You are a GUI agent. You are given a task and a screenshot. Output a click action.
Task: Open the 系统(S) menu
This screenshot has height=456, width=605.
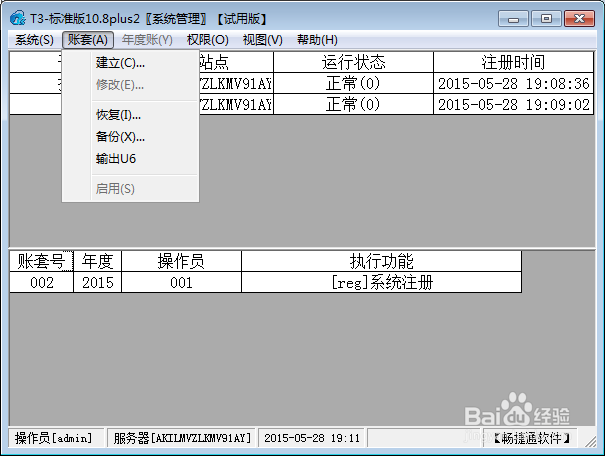tap(34, 40)
